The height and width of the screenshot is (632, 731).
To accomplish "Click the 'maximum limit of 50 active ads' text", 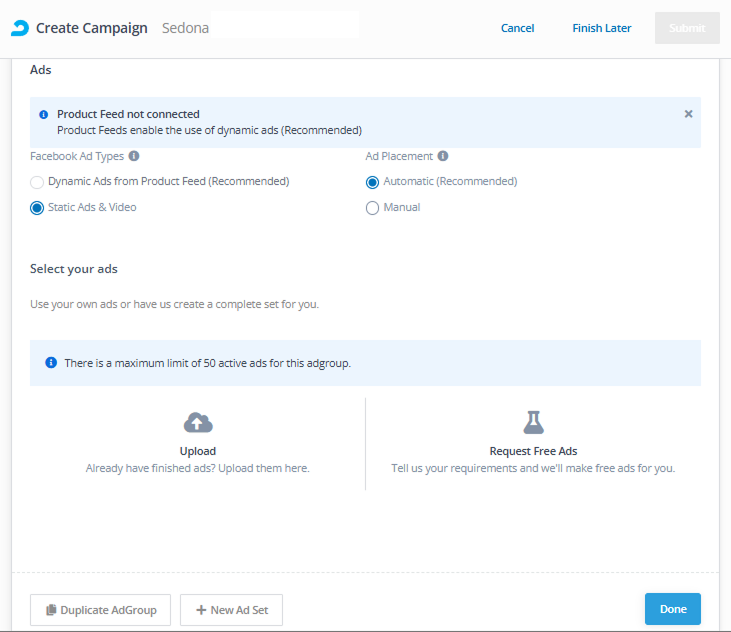I will tap(207, 363).
